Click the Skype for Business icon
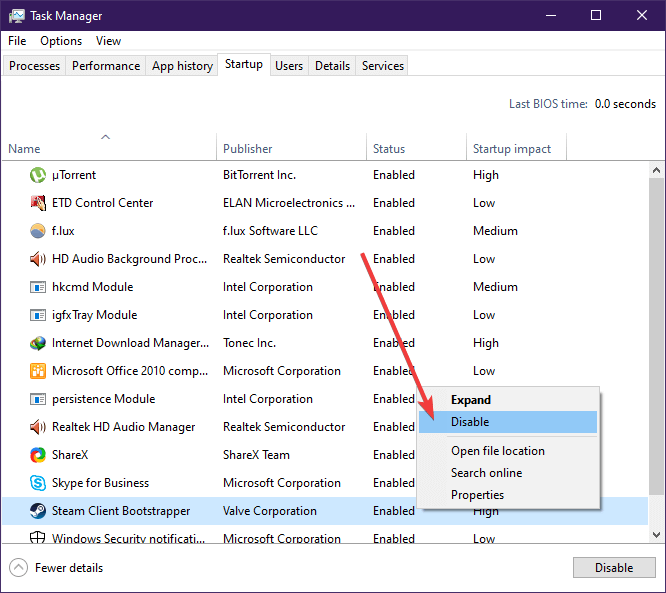Viewport: 666px width, 593px height. point(38,483)
